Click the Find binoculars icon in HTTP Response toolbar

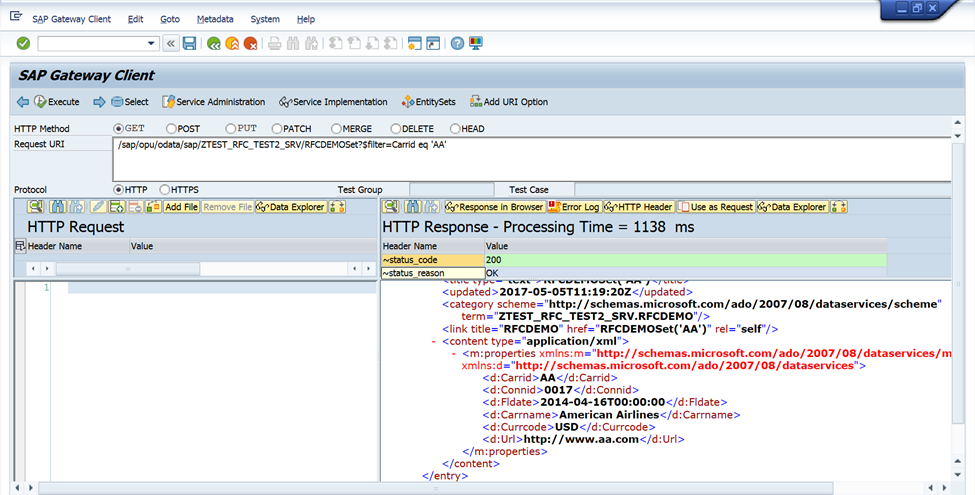[412, 206]
